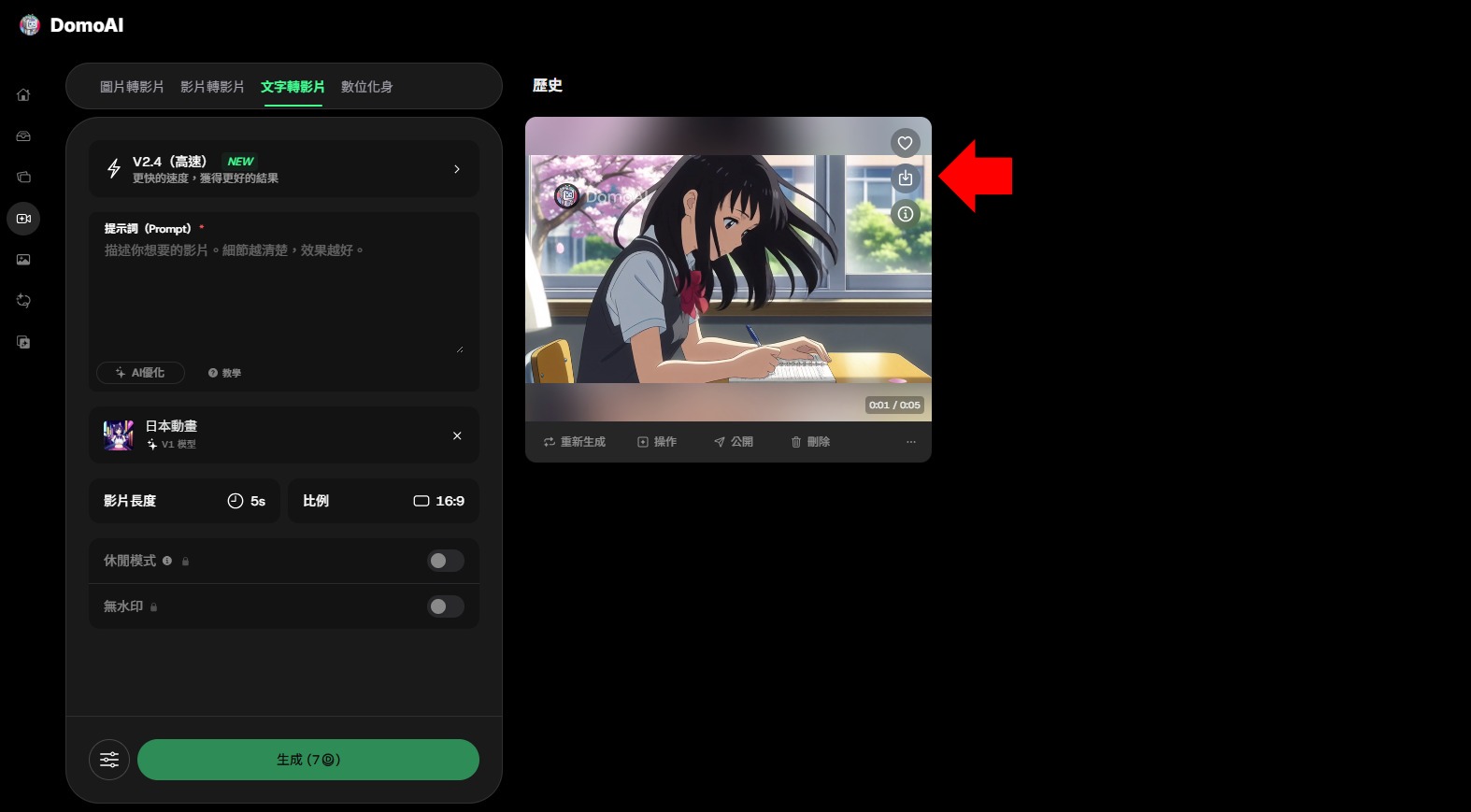Toggle the 無水印 switch
Screen dimensions: 1471x812
(445, 606)
